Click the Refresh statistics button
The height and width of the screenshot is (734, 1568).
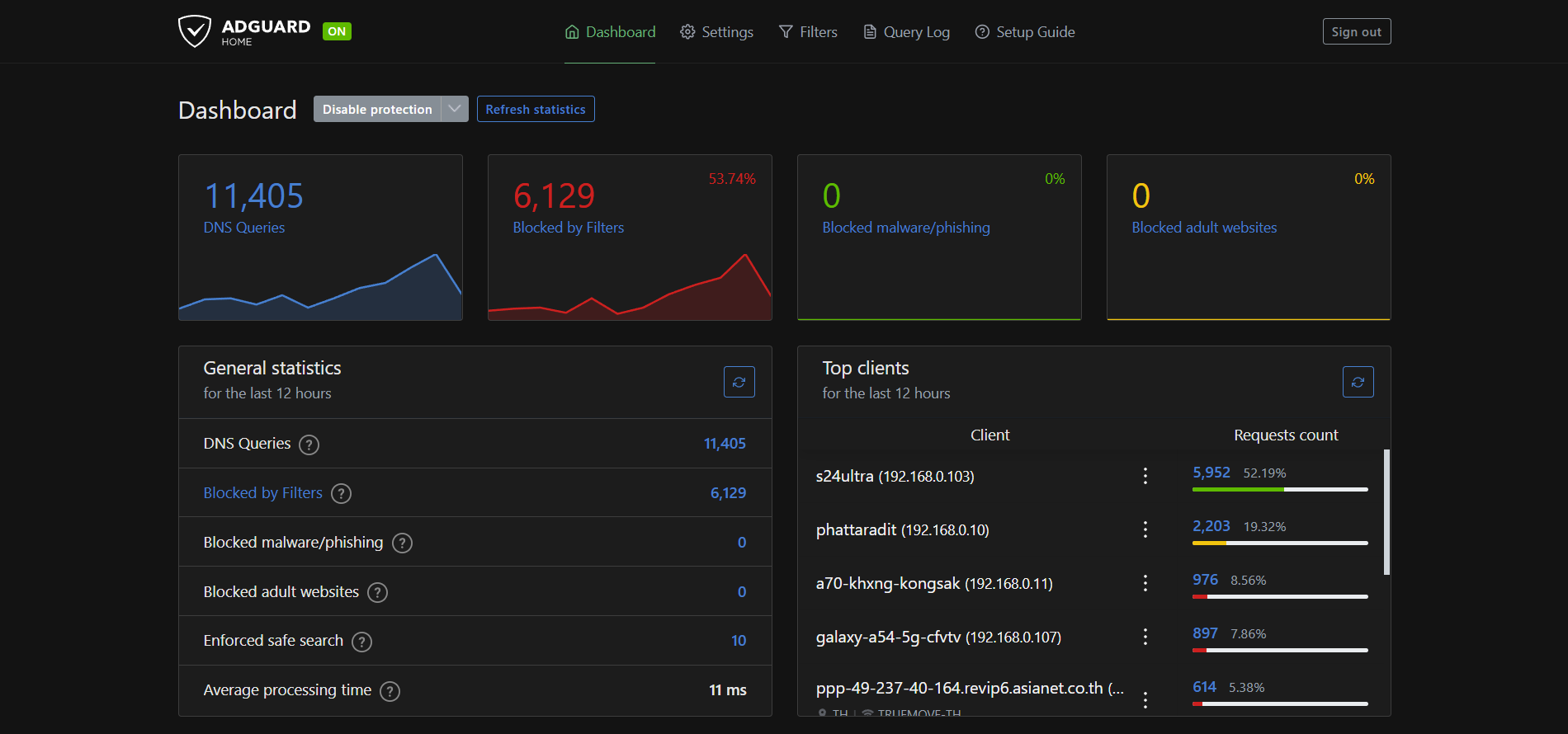536,109
